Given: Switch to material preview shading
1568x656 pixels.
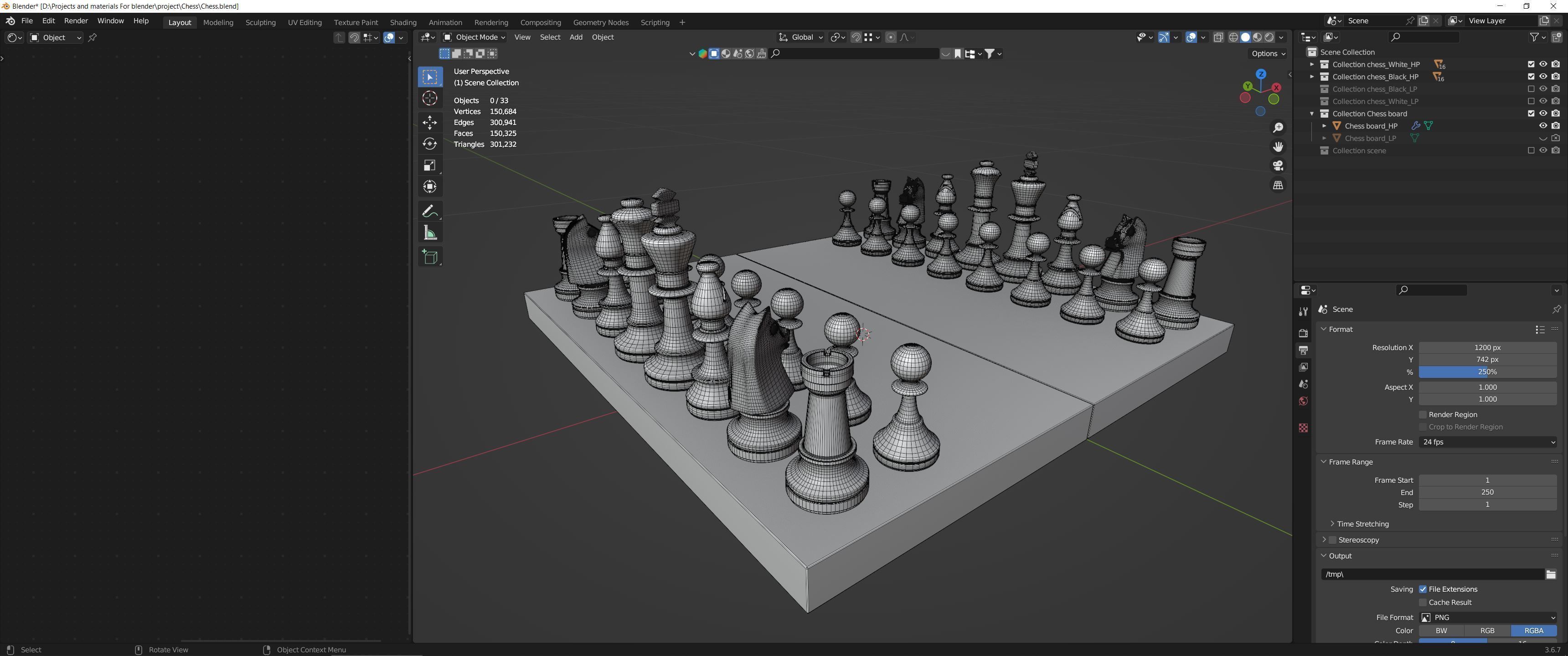Looking at the screenshot, I should [x=1257, y=37].
